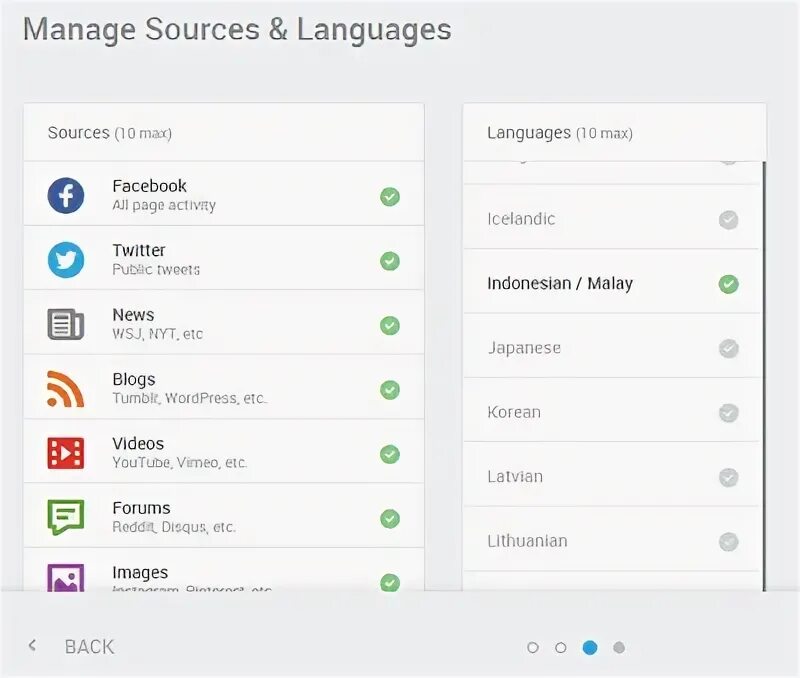Click the Twitter bird icon

[x=66, y=260]
